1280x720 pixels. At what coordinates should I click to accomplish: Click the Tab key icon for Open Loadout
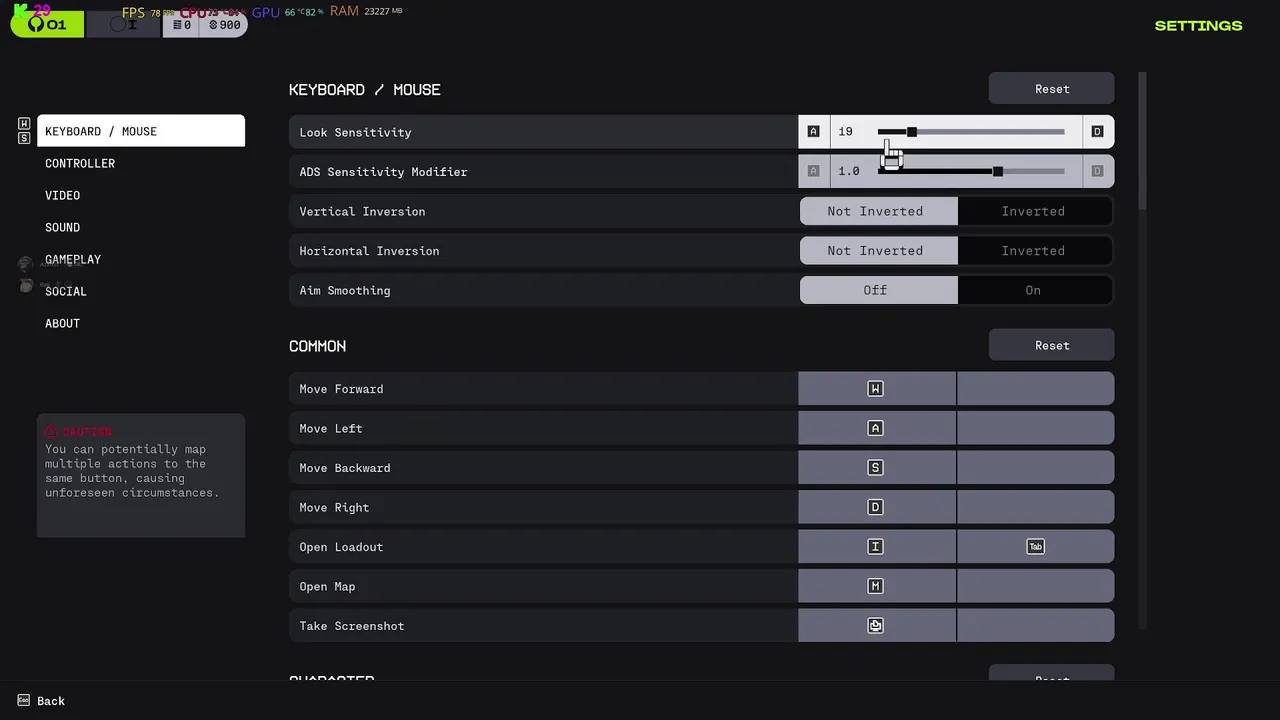click(1035, 547)
